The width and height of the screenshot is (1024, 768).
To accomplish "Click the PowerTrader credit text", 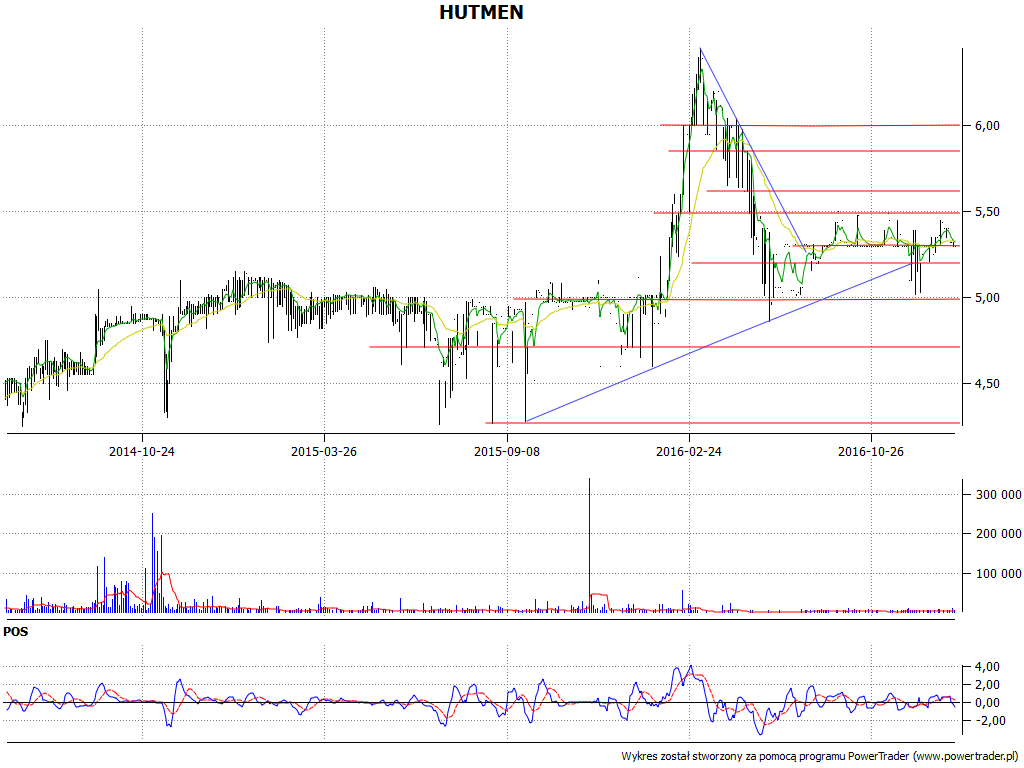I will [820, 756].
